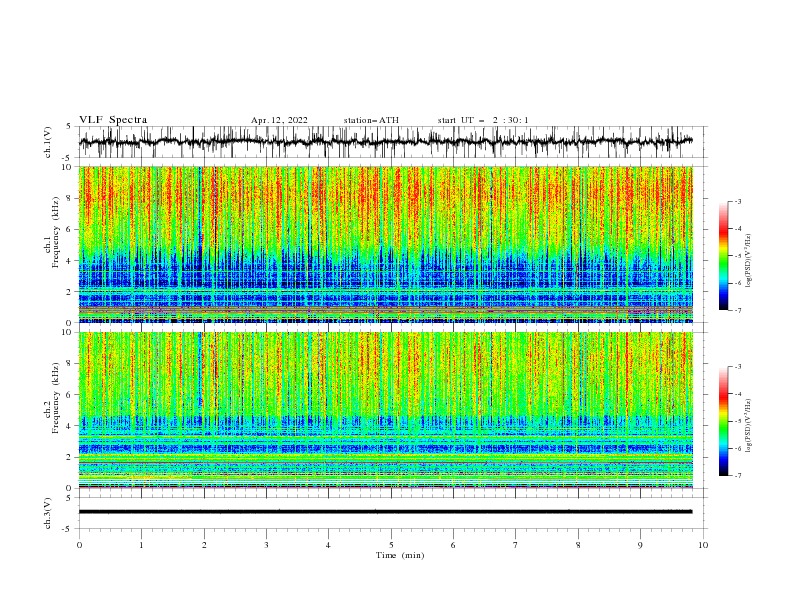Click tick label "10" on the Time axis

coord(703,545)
